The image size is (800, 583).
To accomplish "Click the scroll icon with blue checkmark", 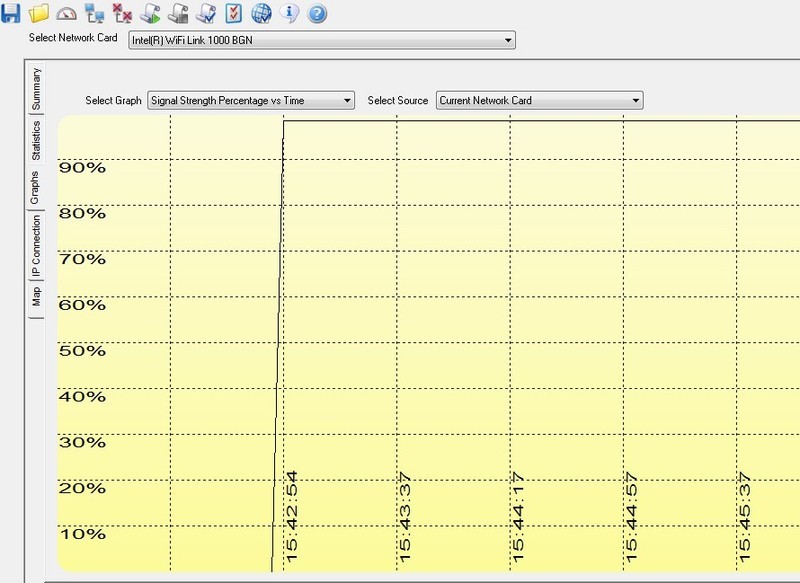I will (x=207, y=14).
